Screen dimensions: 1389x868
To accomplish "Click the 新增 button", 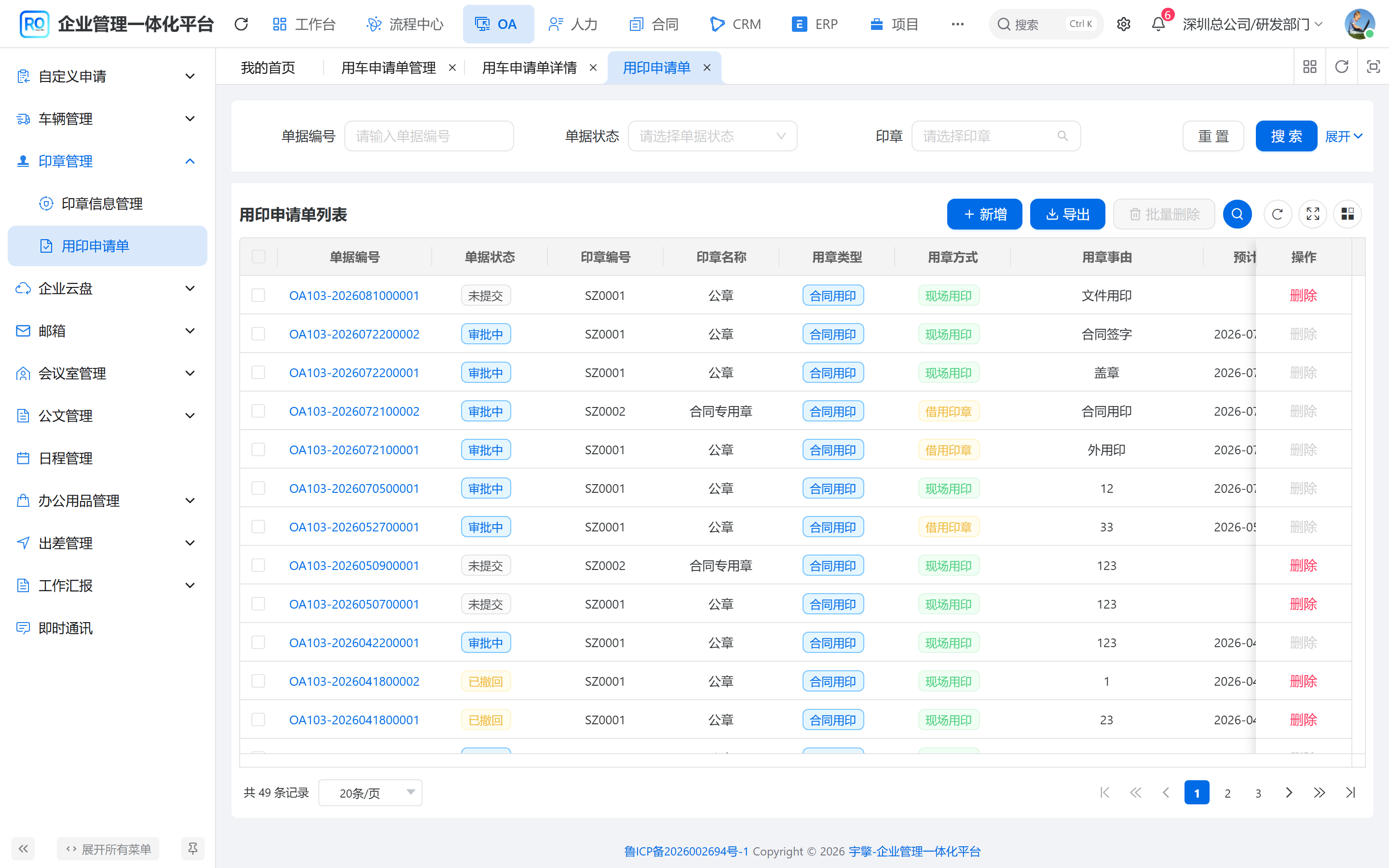I will tap(984, 214).
